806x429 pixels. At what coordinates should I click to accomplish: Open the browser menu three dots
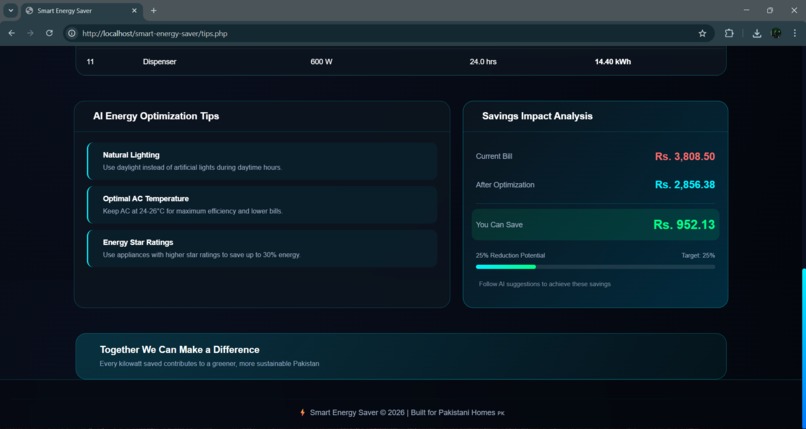tap(794, 33)
